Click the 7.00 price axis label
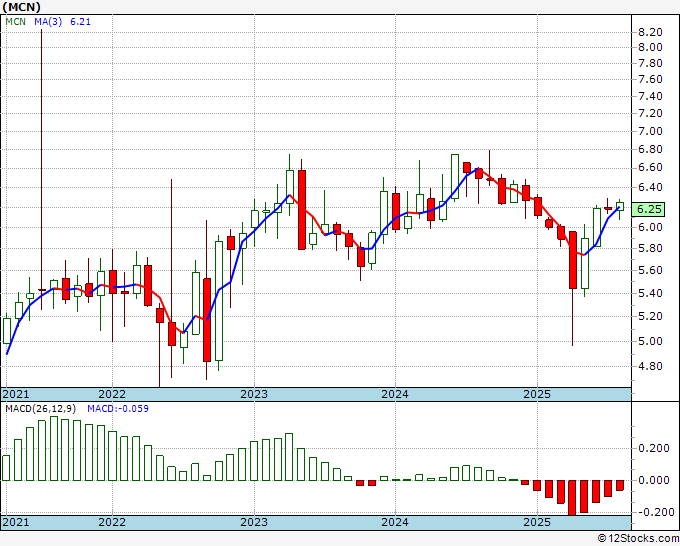The image size is (680, 546). 650,131
